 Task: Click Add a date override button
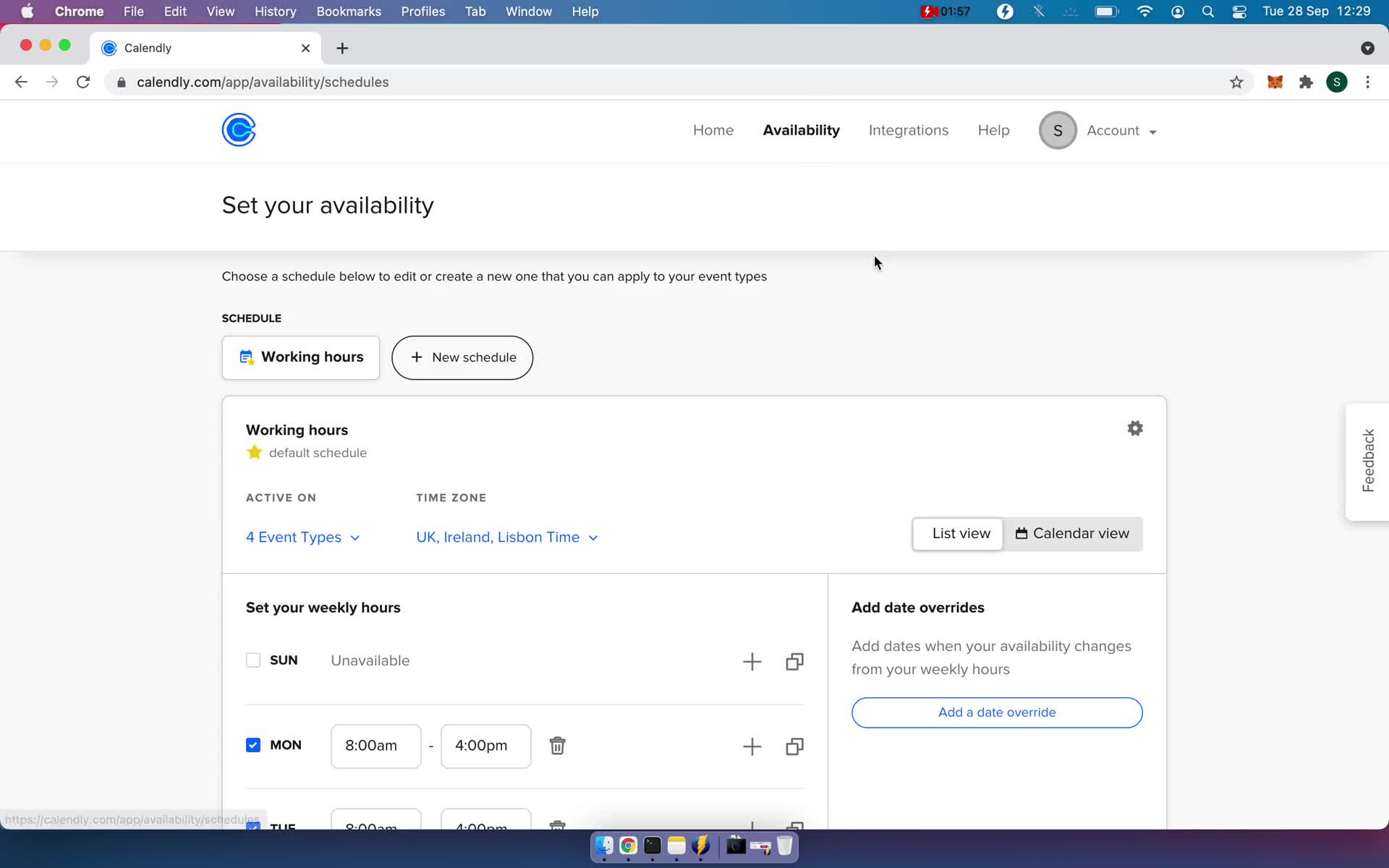click(998, 712)
